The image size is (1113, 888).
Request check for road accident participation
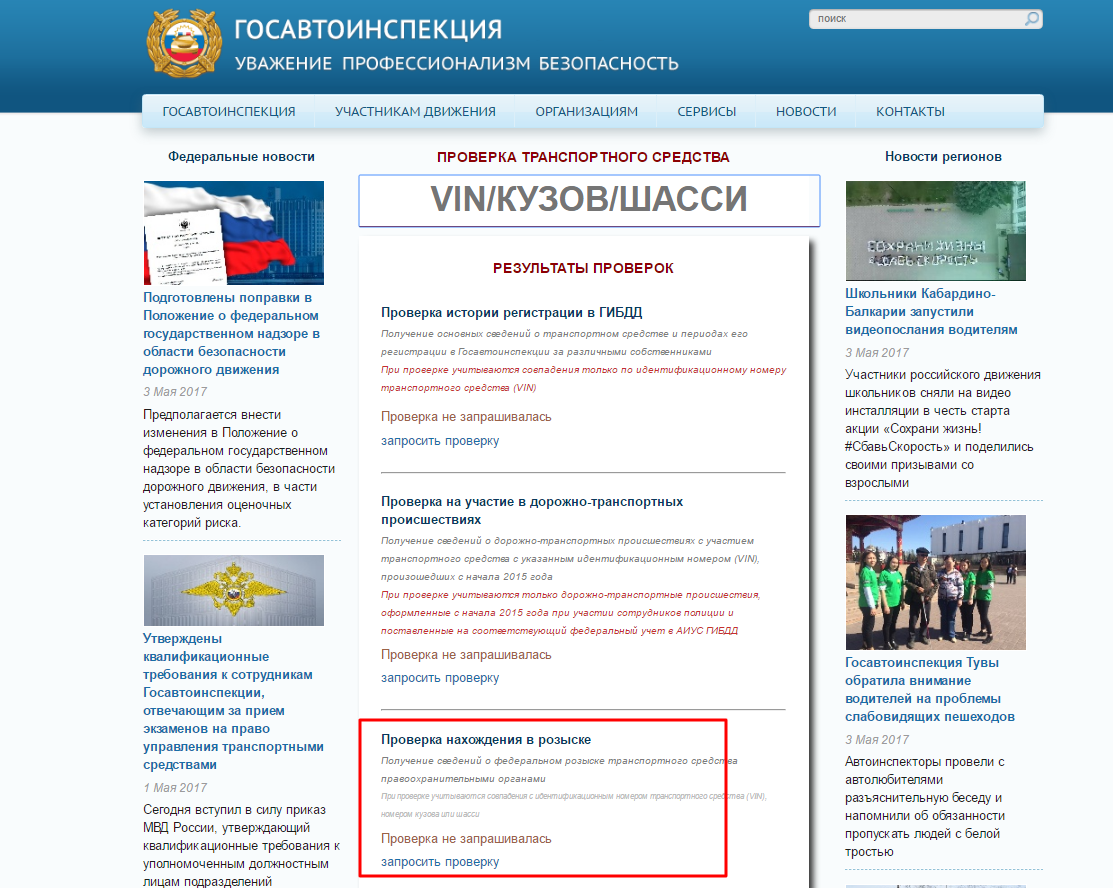pos(440,678)
